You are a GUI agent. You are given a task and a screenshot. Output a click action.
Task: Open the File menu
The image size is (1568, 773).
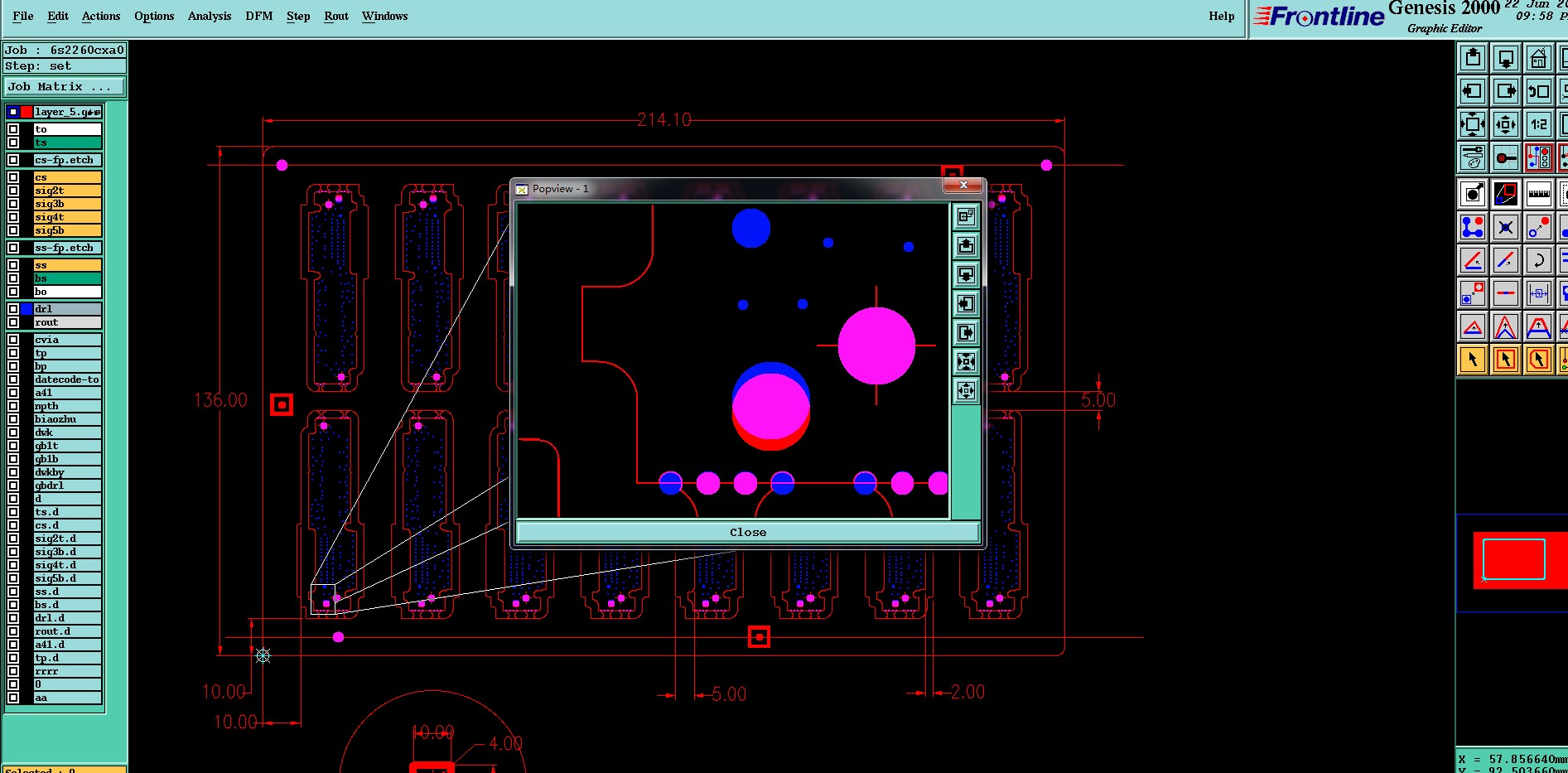point(23,16)
